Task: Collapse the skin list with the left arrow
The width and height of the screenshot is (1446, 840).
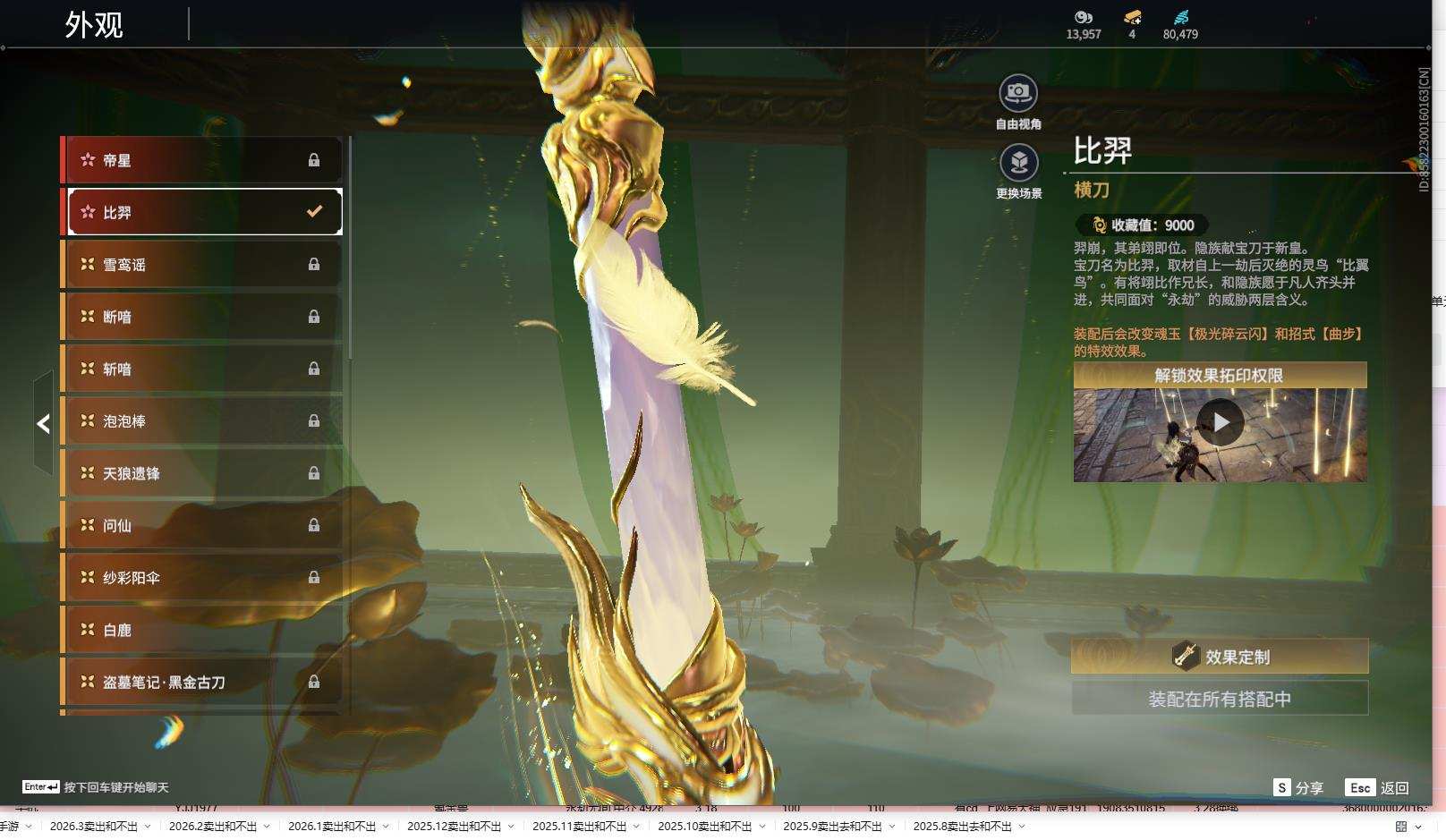Action: point(43,423)
